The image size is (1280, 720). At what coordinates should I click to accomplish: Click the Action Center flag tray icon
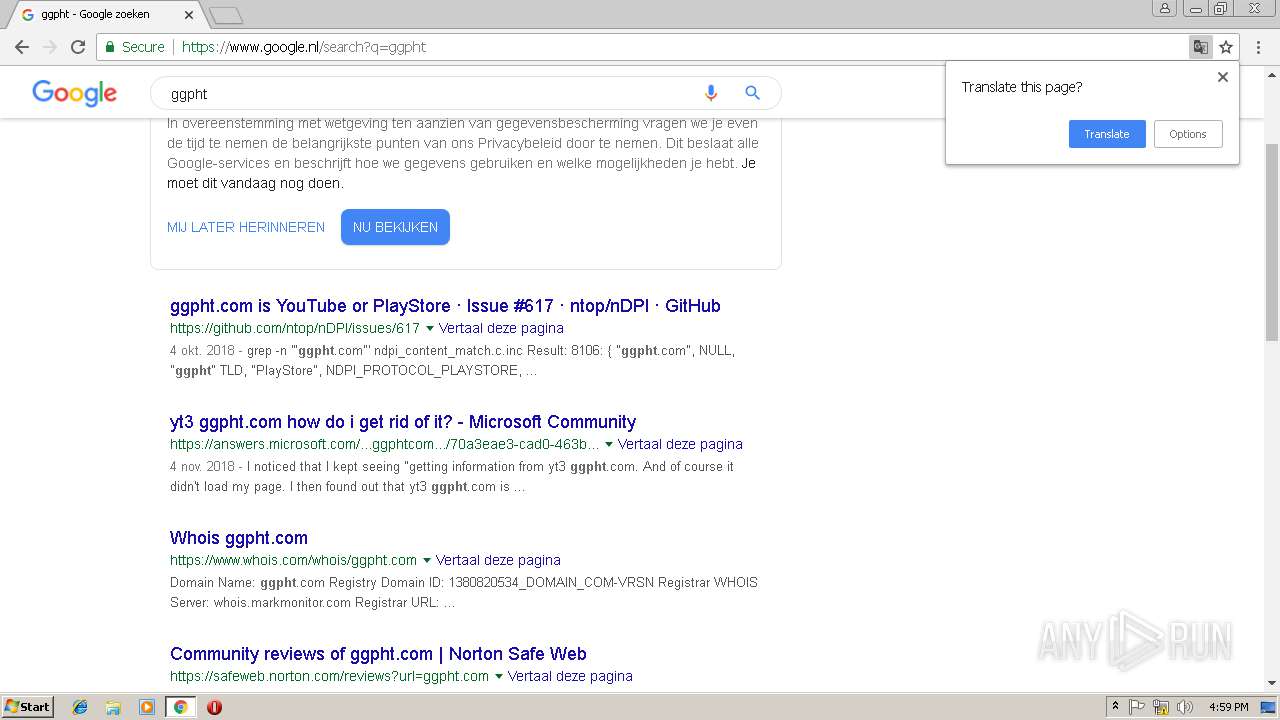pos(1137,707)
